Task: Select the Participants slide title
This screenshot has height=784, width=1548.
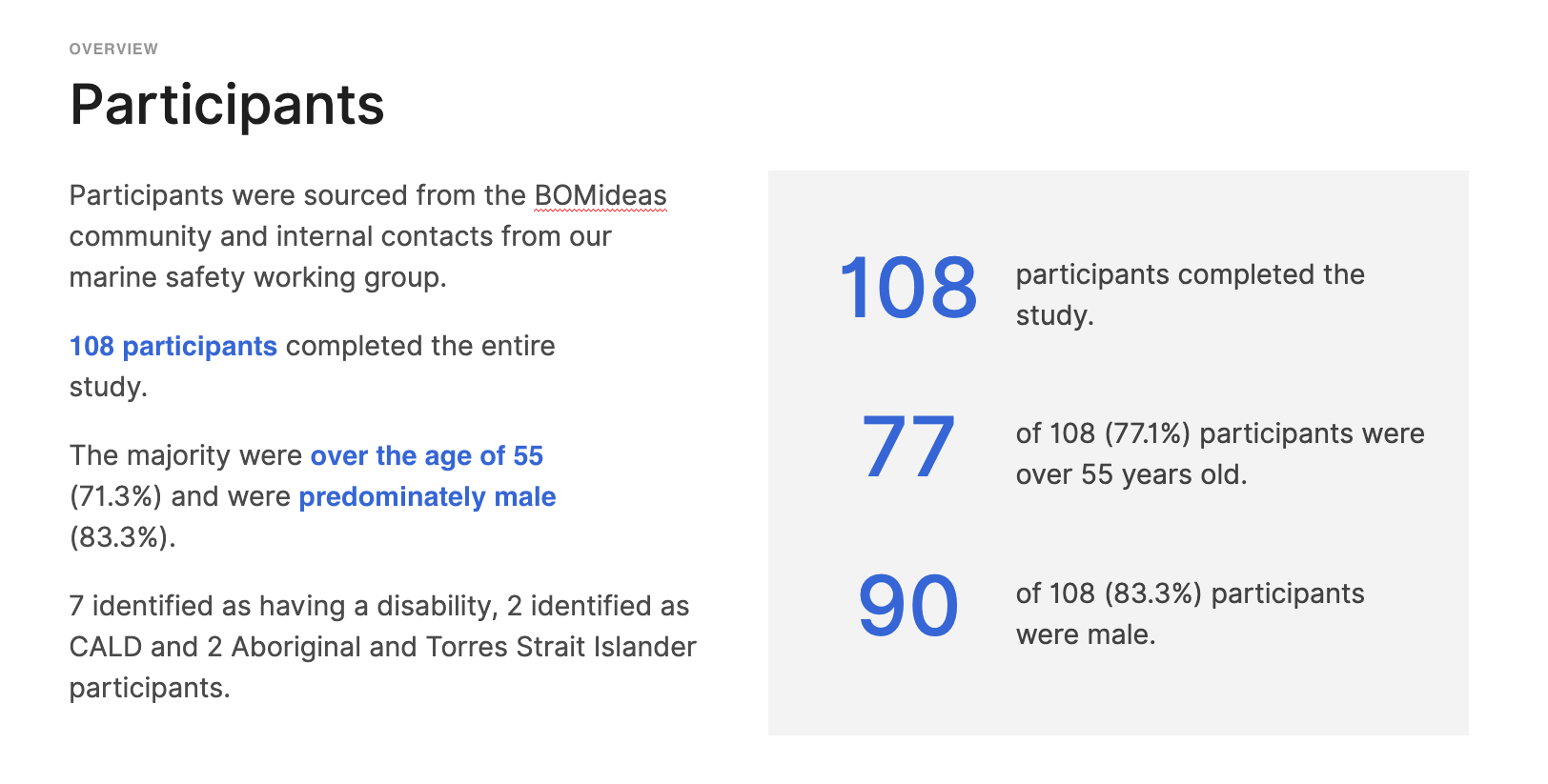Action: coord(227,105)
